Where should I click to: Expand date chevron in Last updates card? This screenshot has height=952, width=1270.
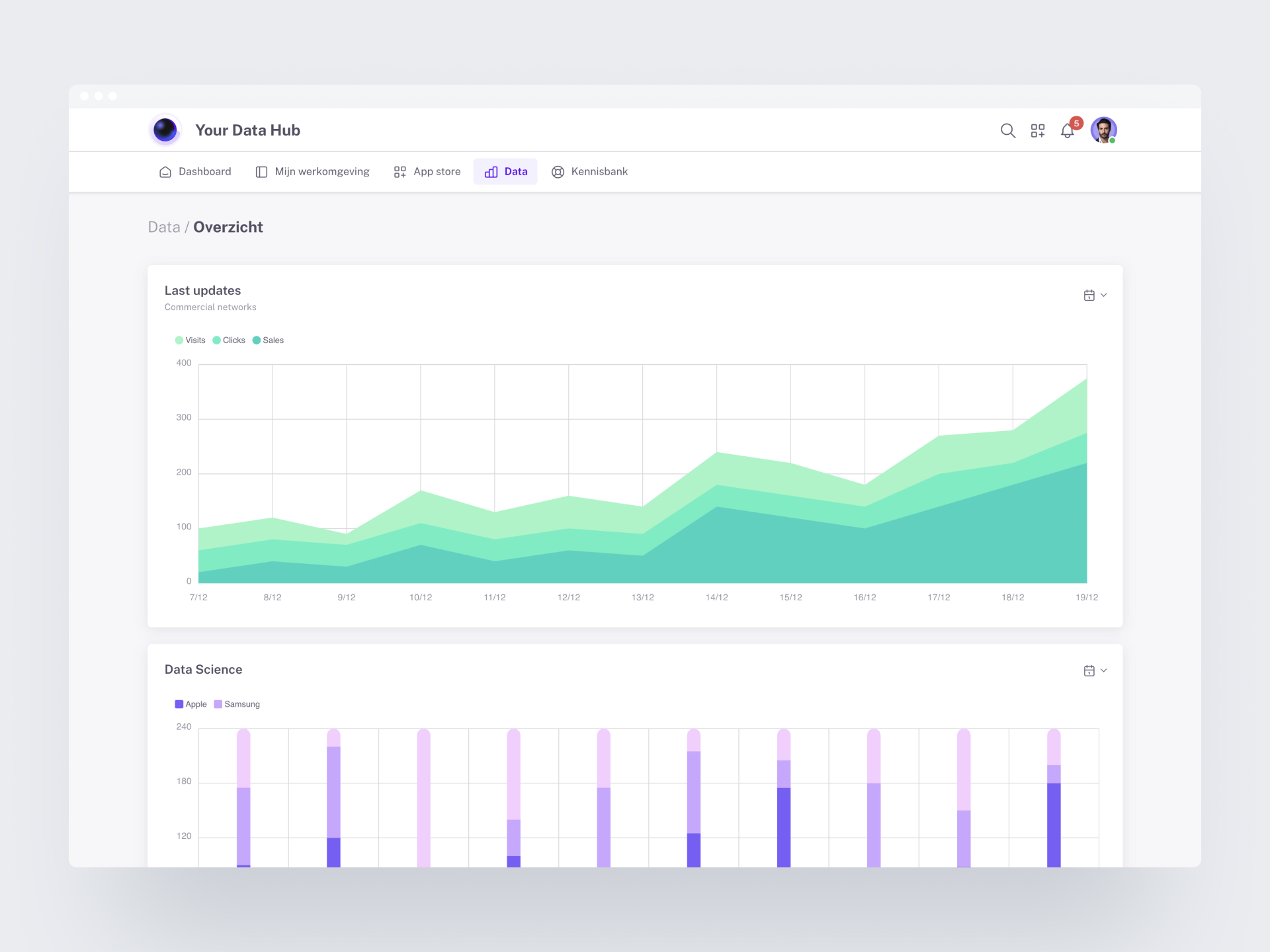coord(1103,296)
